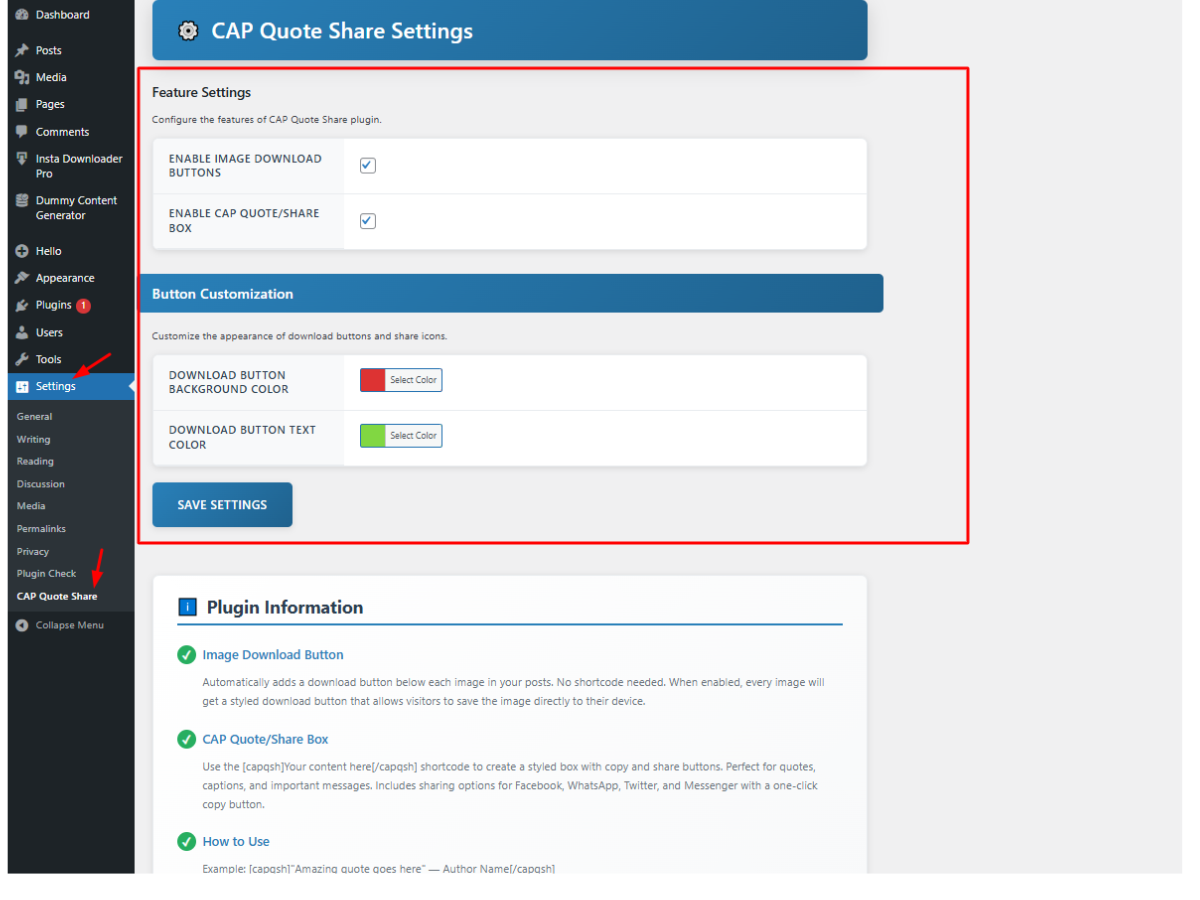Open the Appearance paintbrush icon
Image resolution: width=1200 pixels, height=900 pixels.
[22, 277]
